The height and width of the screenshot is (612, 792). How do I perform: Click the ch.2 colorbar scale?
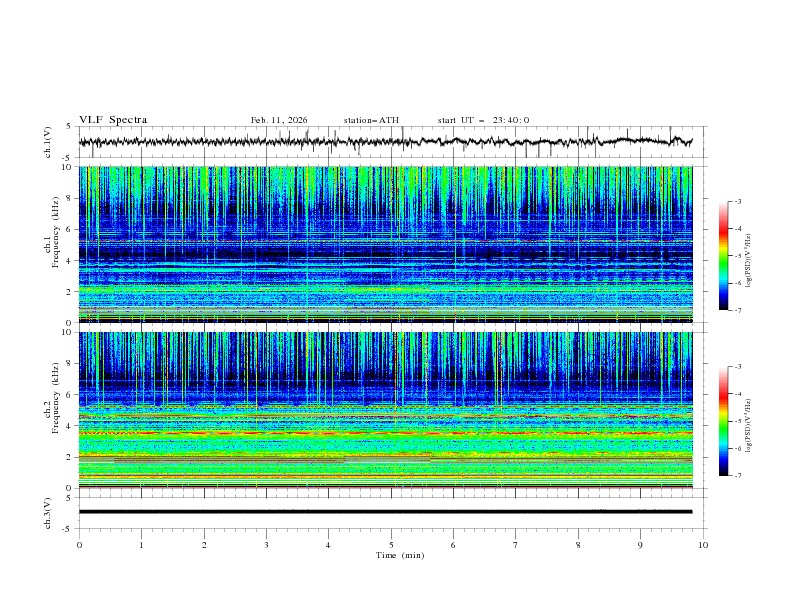724,421
